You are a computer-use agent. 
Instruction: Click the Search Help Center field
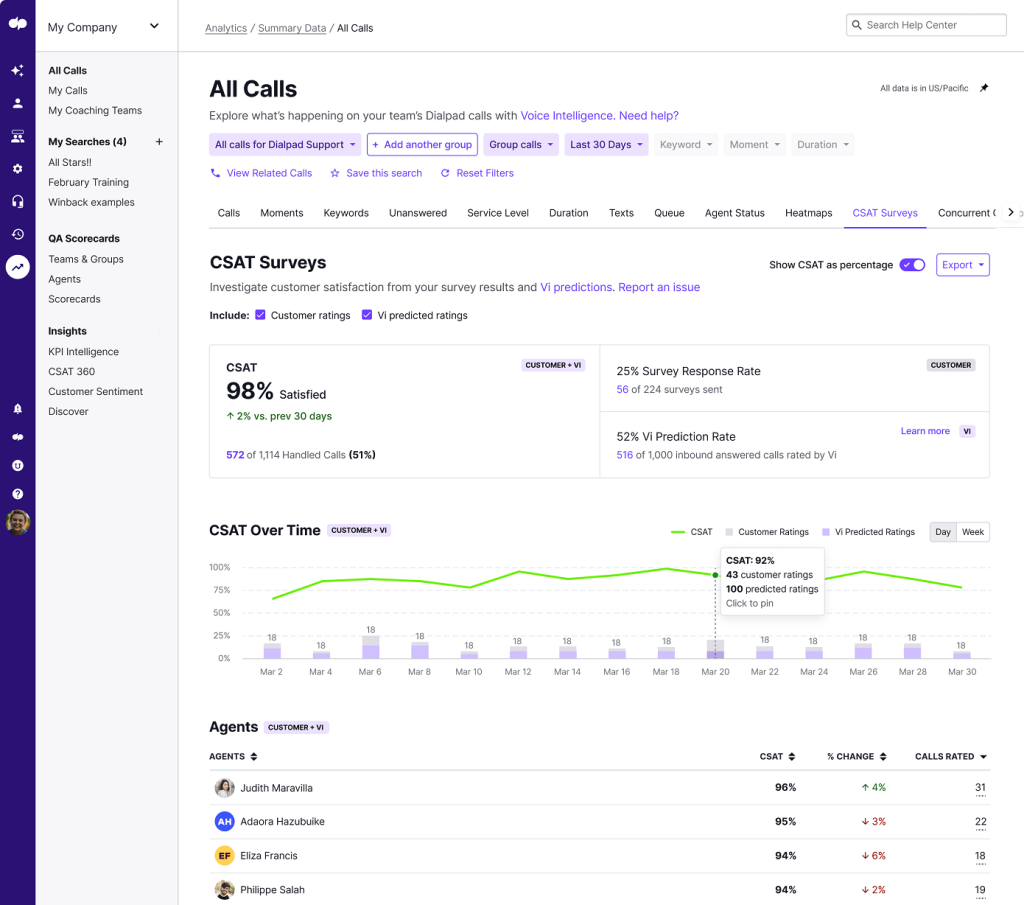point(926,24)
